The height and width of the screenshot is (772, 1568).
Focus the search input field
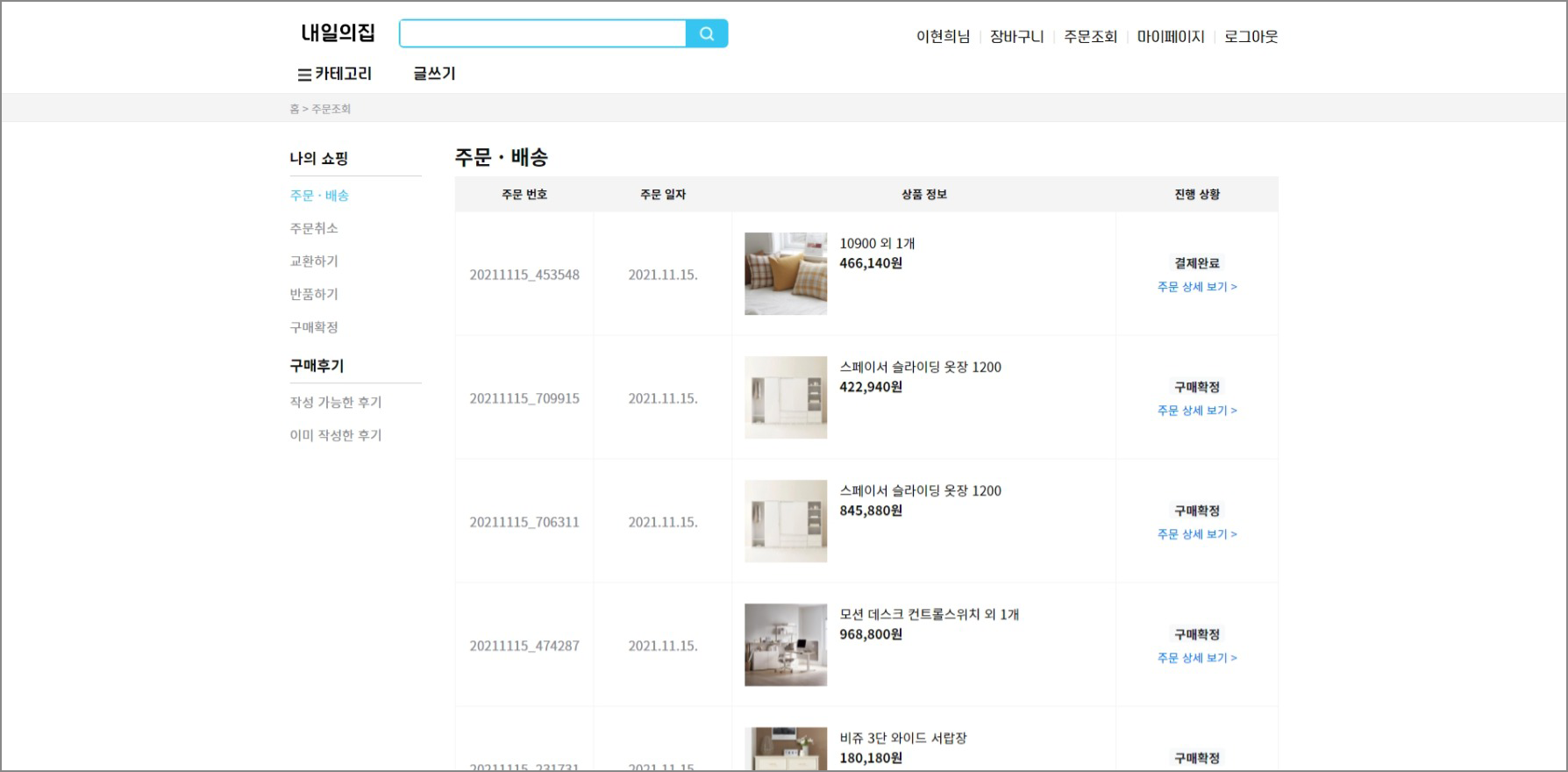pyautogui.click(x=543, y=34)
